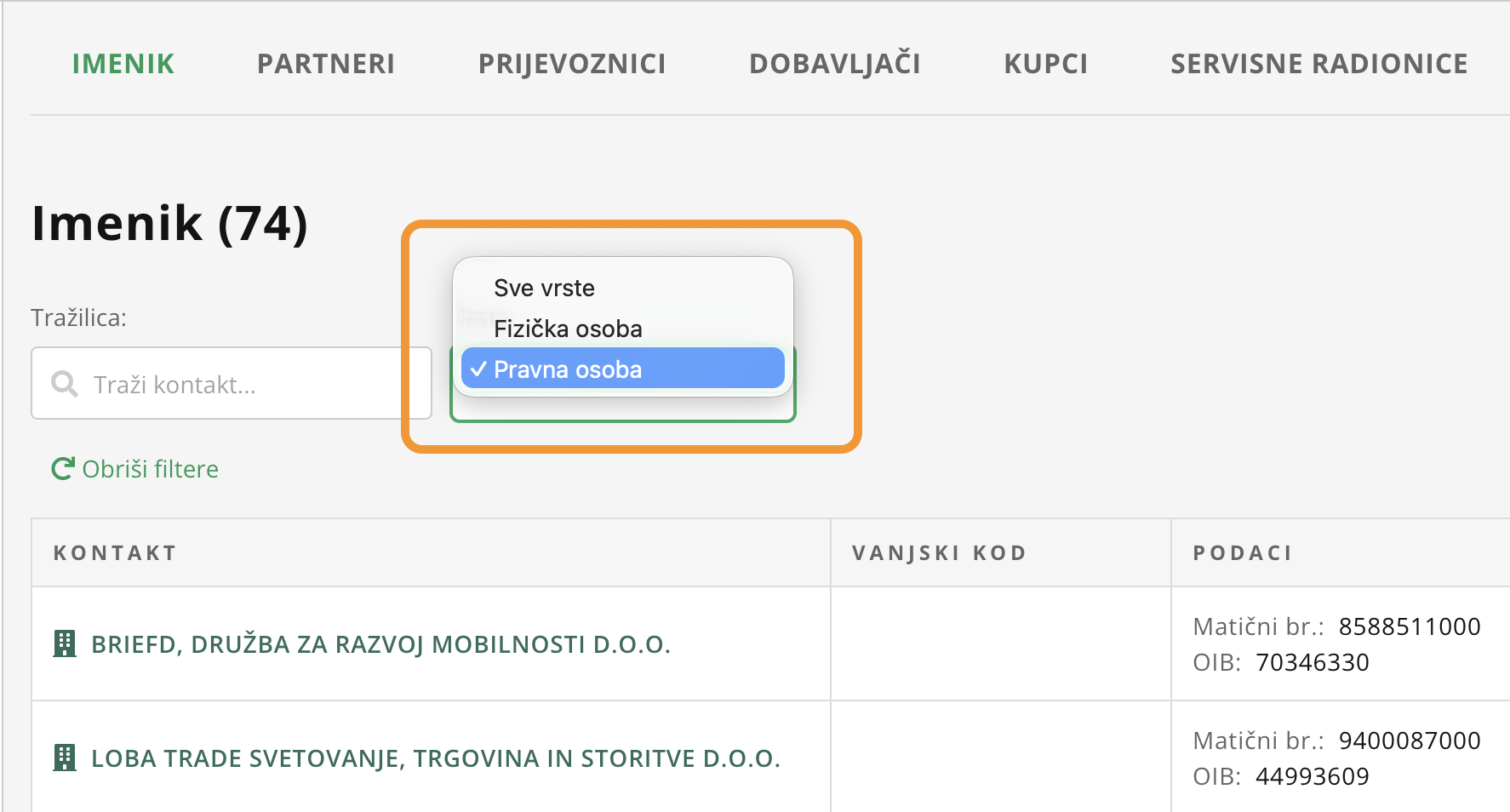This screenshot has width=1510, height=812.
Task: Switch to the Imenik tab
Action: point(123,64)
